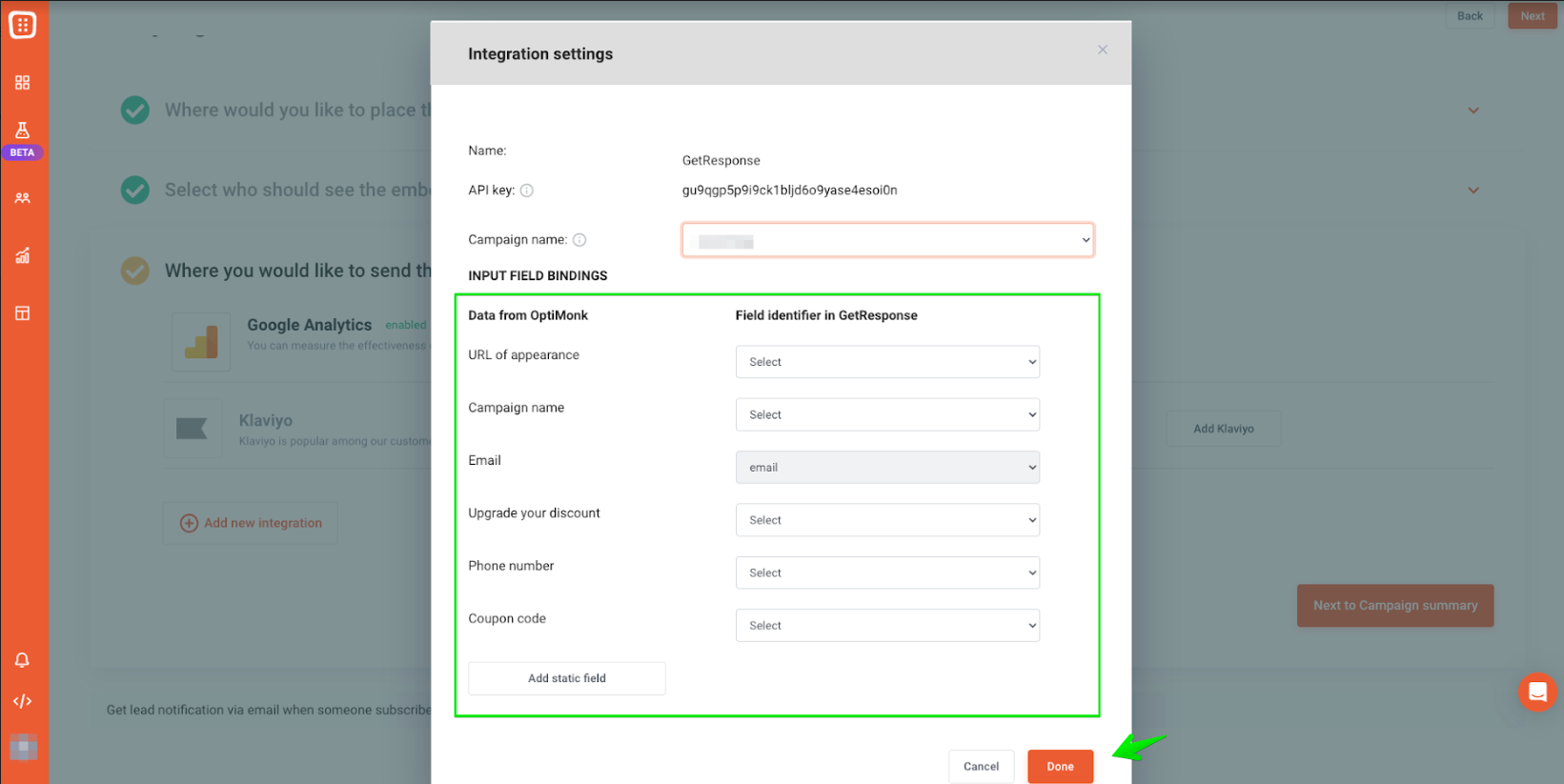Click the 'Phone number' label
The height and width of the screenshot is (784, 1564).
tap(511, 566)
